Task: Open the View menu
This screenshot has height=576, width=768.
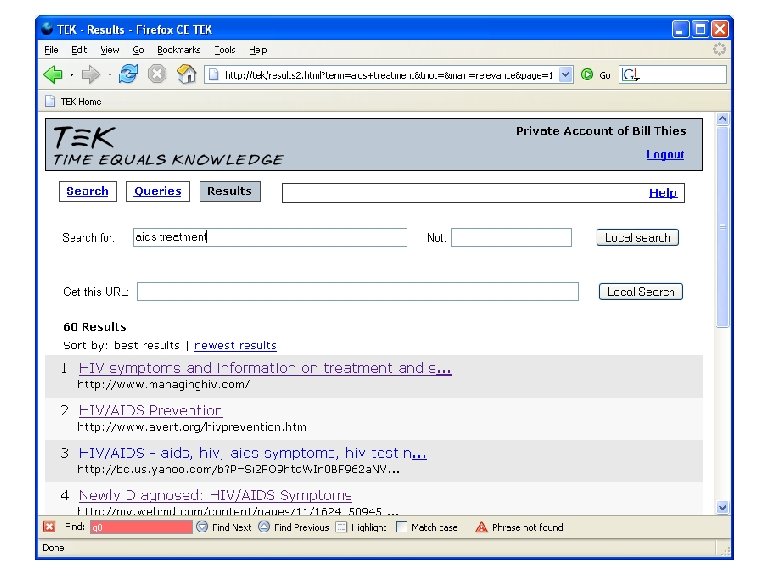Action: point(110,49)
